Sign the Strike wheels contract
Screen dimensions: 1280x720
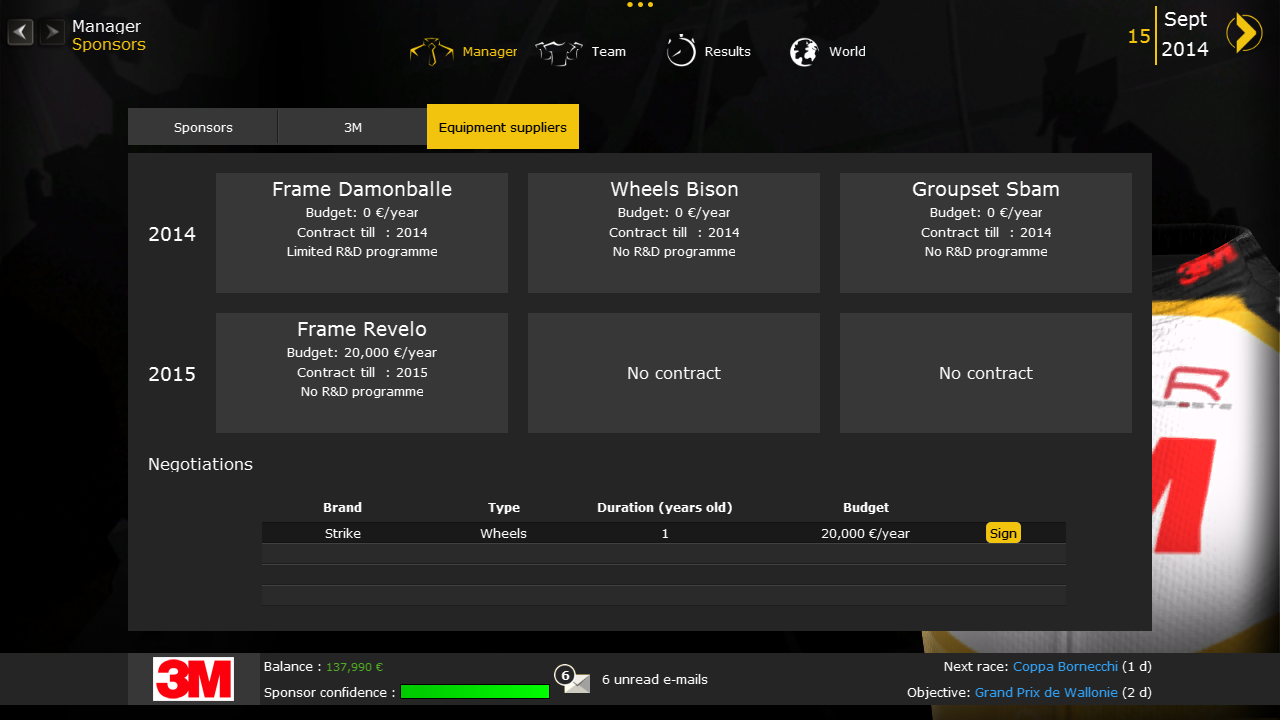click(1003, 533)
